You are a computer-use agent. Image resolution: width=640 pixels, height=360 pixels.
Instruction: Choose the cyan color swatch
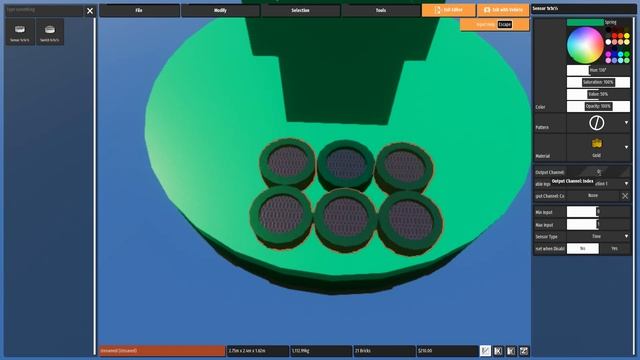[620, 54]
